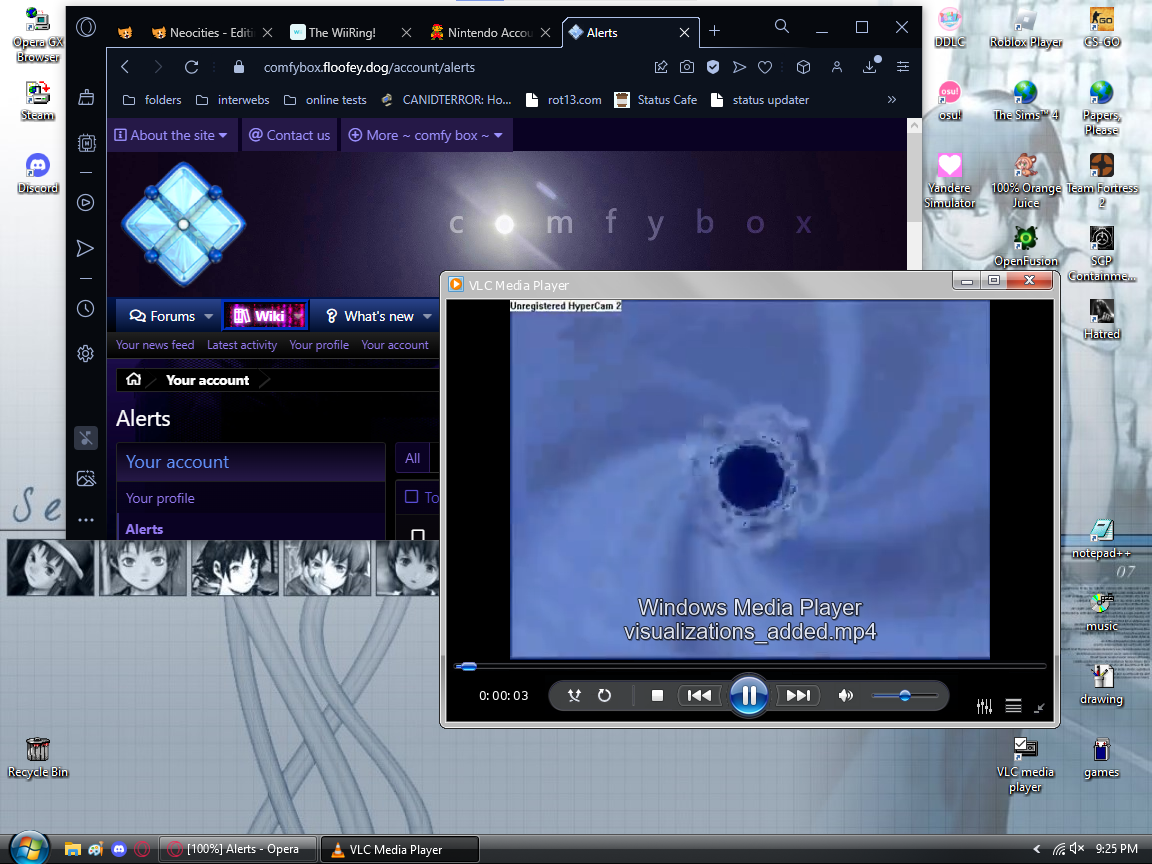1152x864 pixels.
Task: Click the home breadcrumb icon
Action: coord(134,379)
